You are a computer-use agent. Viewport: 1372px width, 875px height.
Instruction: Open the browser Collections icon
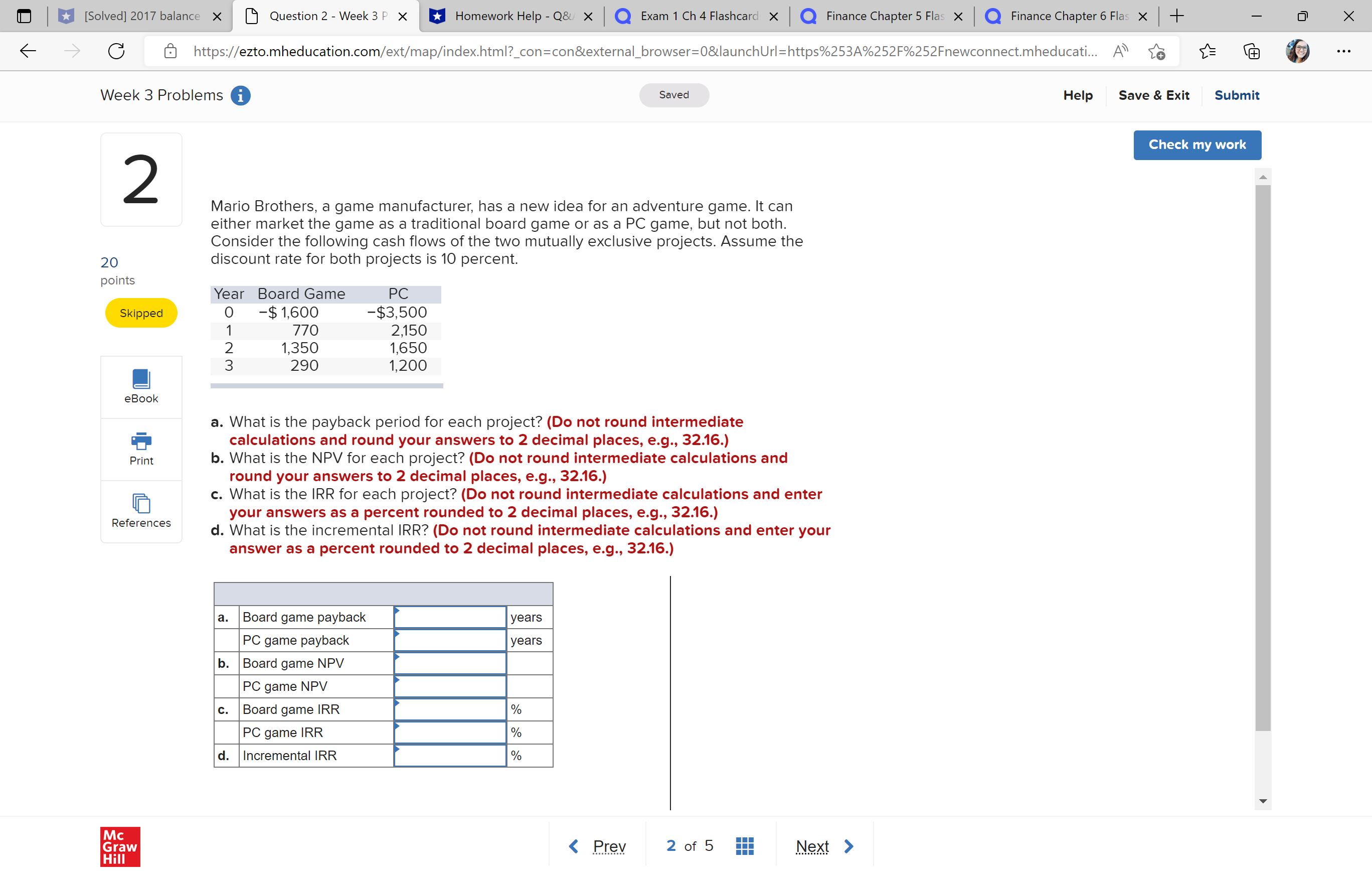[1251, 51]
